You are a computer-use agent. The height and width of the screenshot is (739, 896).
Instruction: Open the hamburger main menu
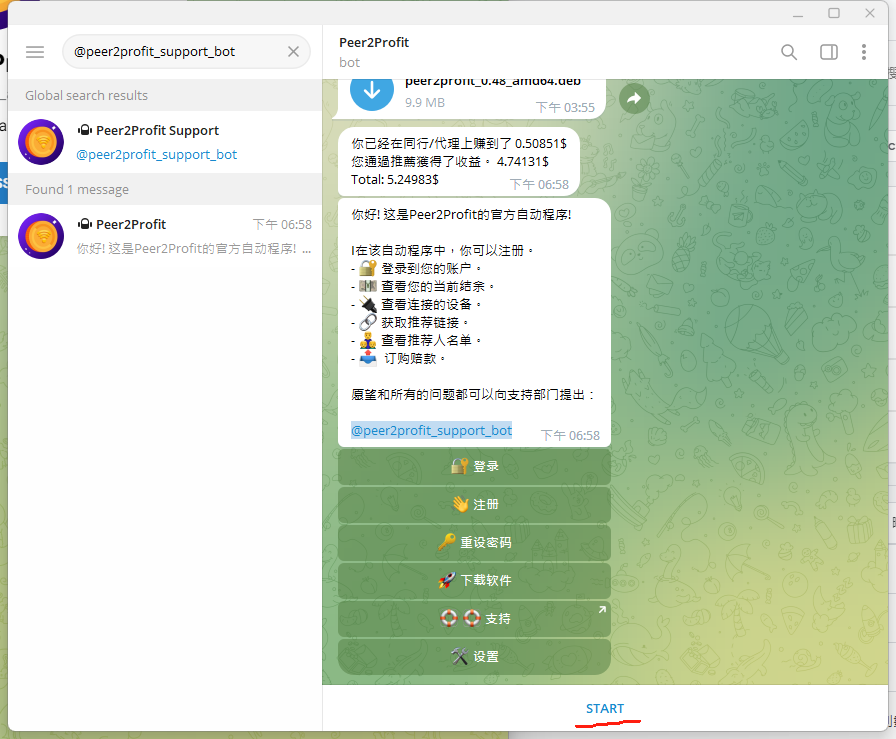point(35,52)
